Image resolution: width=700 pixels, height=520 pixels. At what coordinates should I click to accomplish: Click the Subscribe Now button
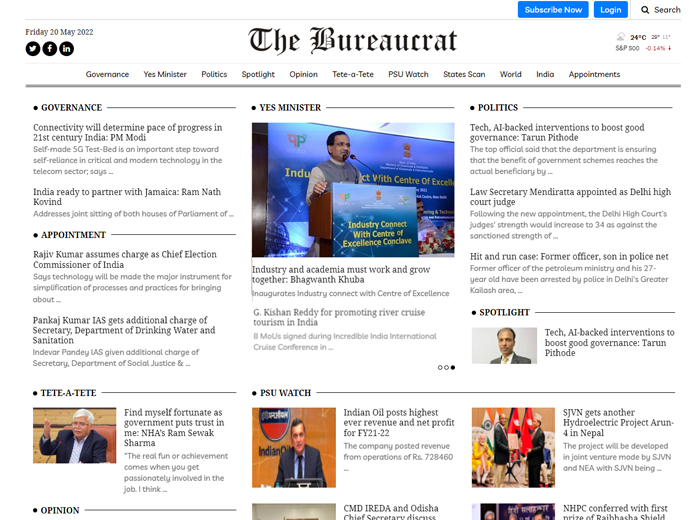click(x=553, y=10)
